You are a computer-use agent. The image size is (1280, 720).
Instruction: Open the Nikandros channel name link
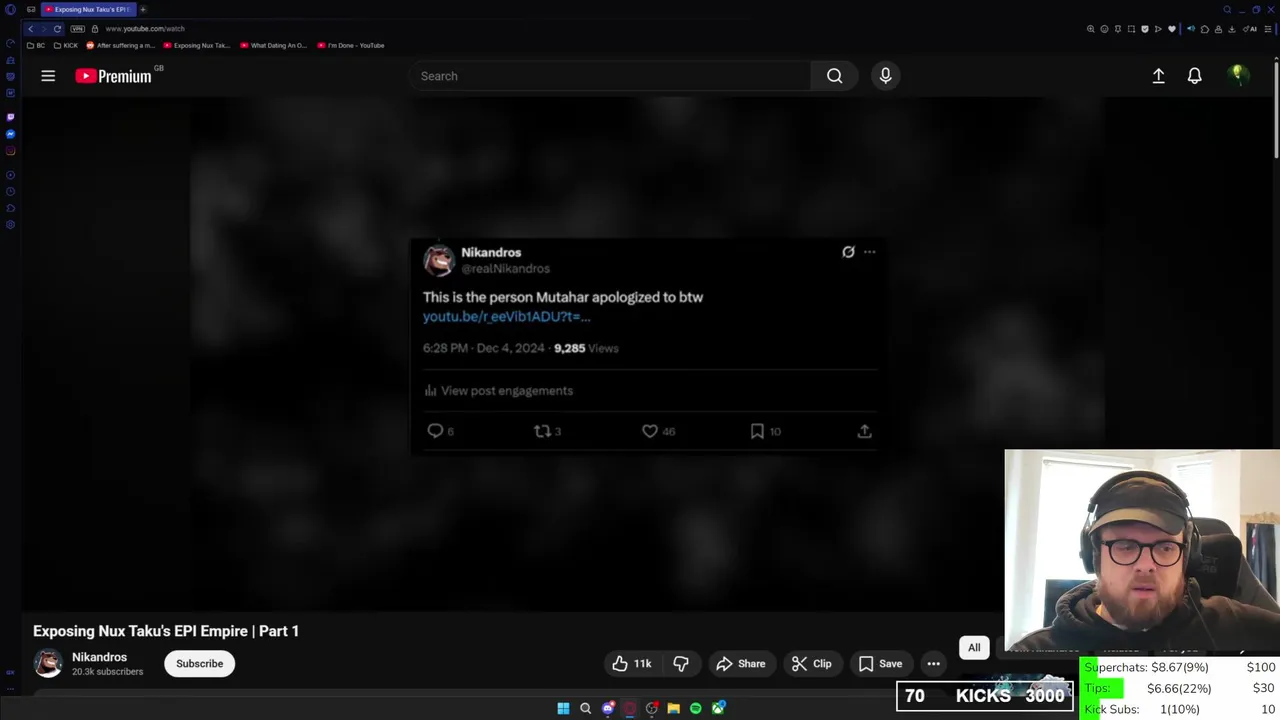click(x=99, y=657)
